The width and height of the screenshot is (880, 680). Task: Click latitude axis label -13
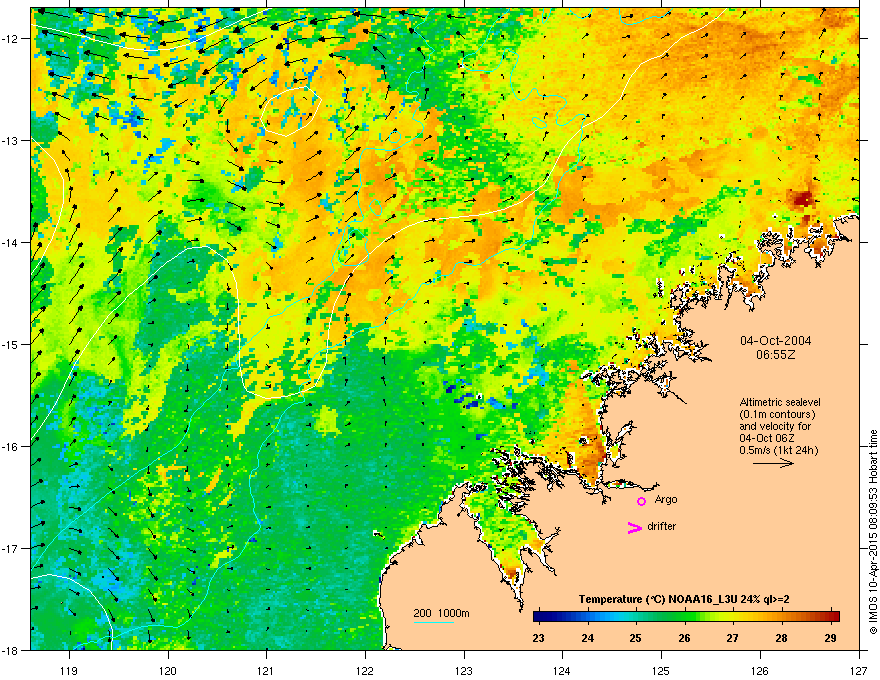(12, 140)
